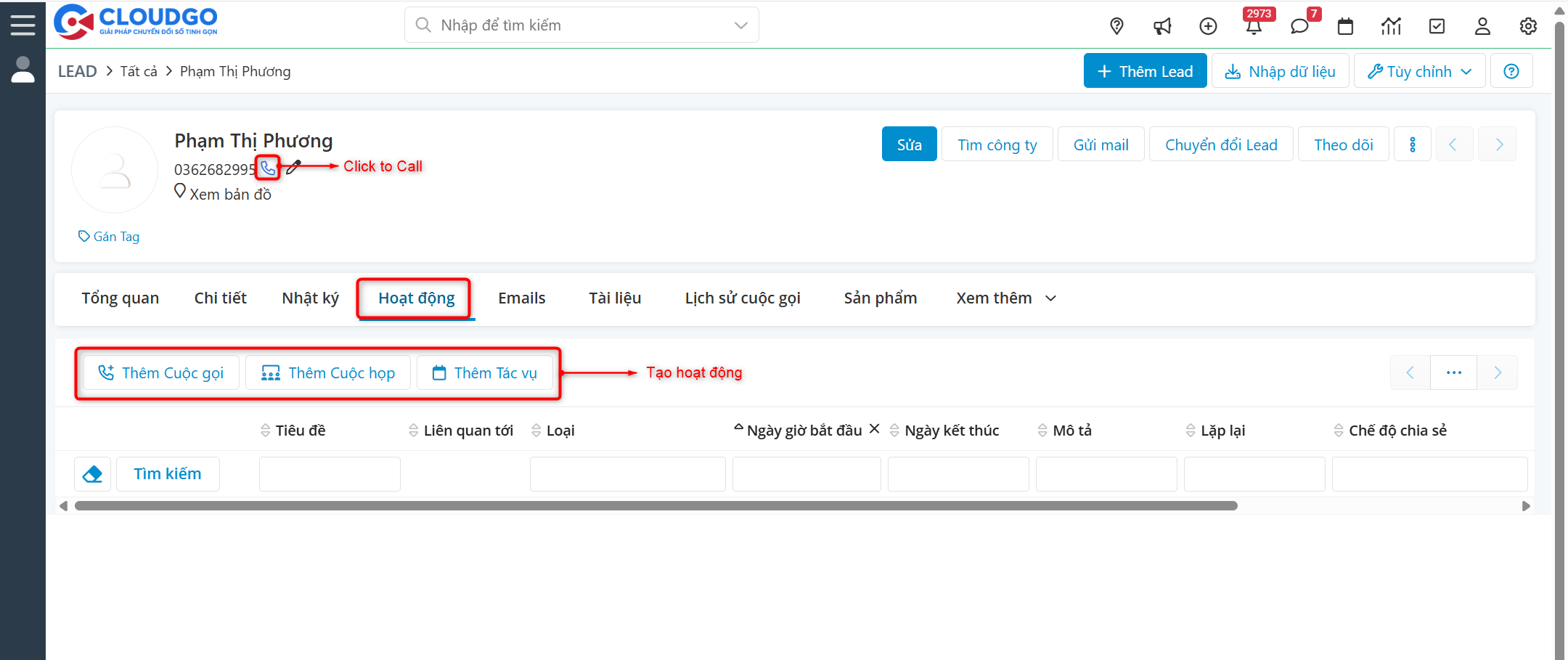Click the Click to Call phone icon

[x=268, y=168]
